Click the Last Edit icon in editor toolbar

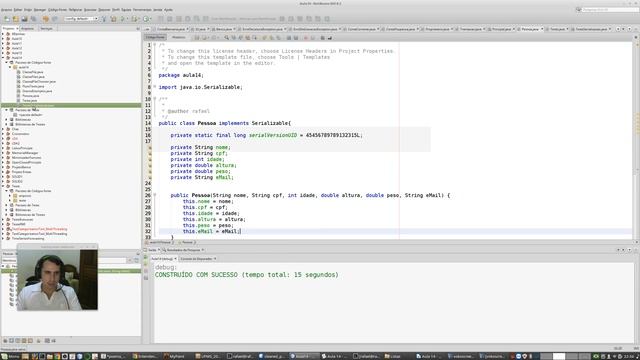click(x=197, y=38)
